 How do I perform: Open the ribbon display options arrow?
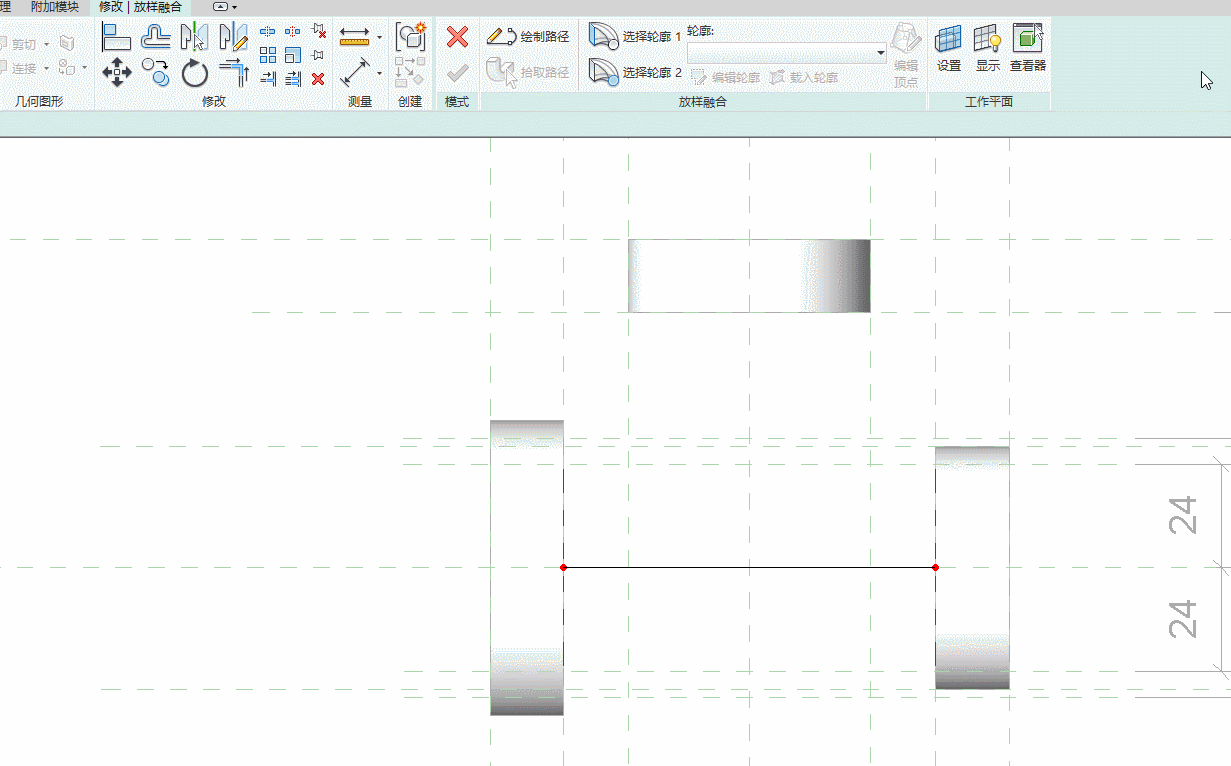[234, 7]
